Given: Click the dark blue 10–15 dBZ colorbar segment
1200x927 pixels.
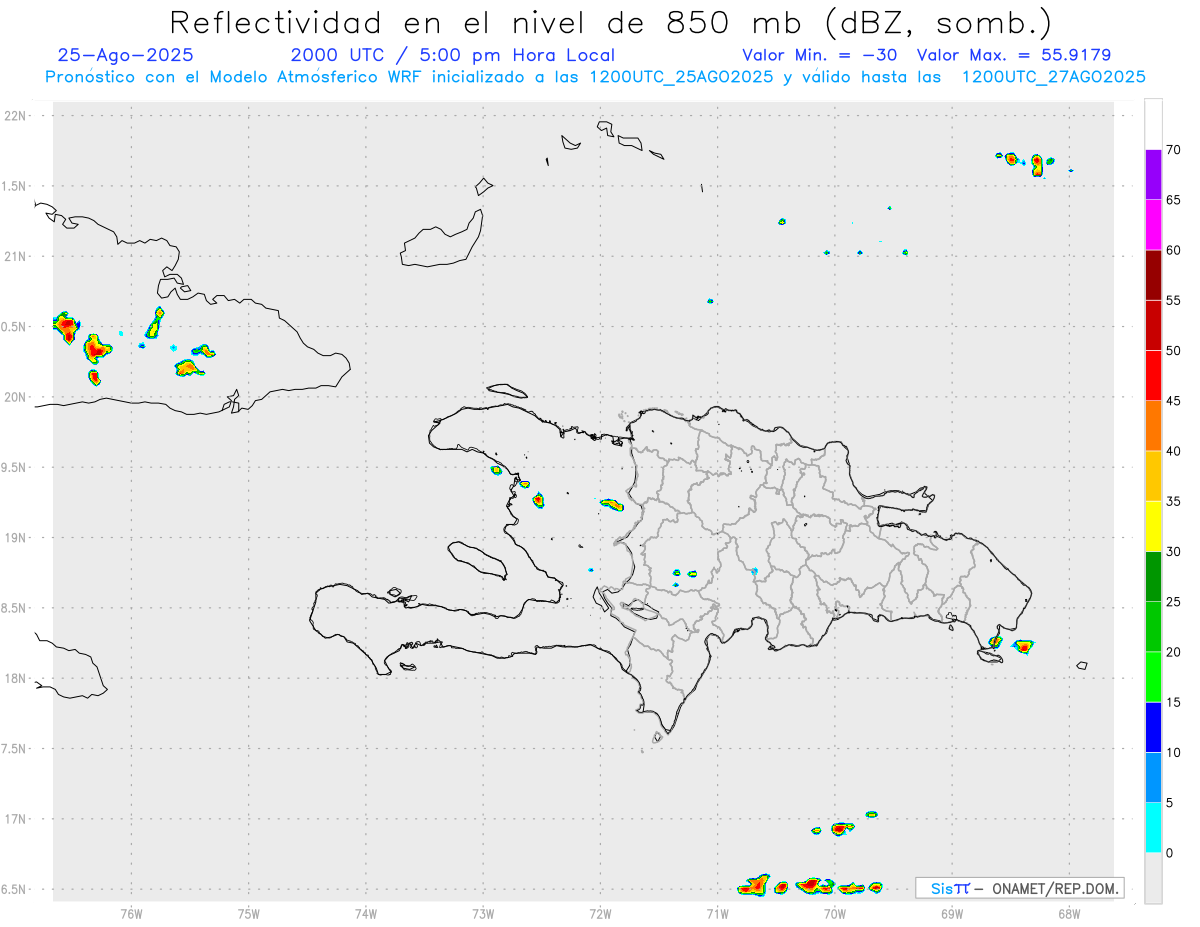Looking at the screenshot, I should click(1154, 728).
